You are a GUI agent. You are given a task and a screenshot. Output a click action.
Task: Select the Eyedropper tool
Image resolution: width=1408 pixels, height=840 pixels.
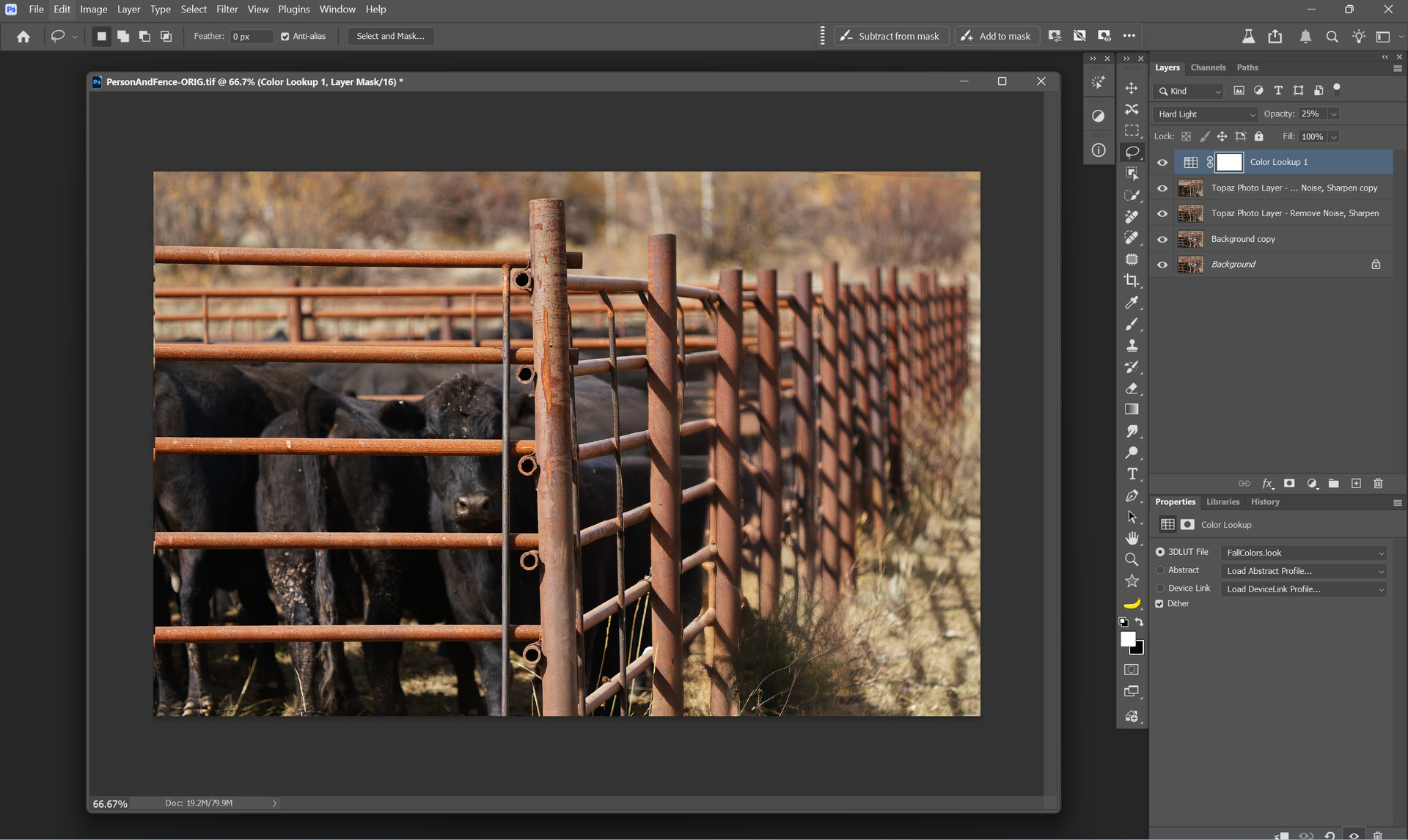coord(1132,303)
